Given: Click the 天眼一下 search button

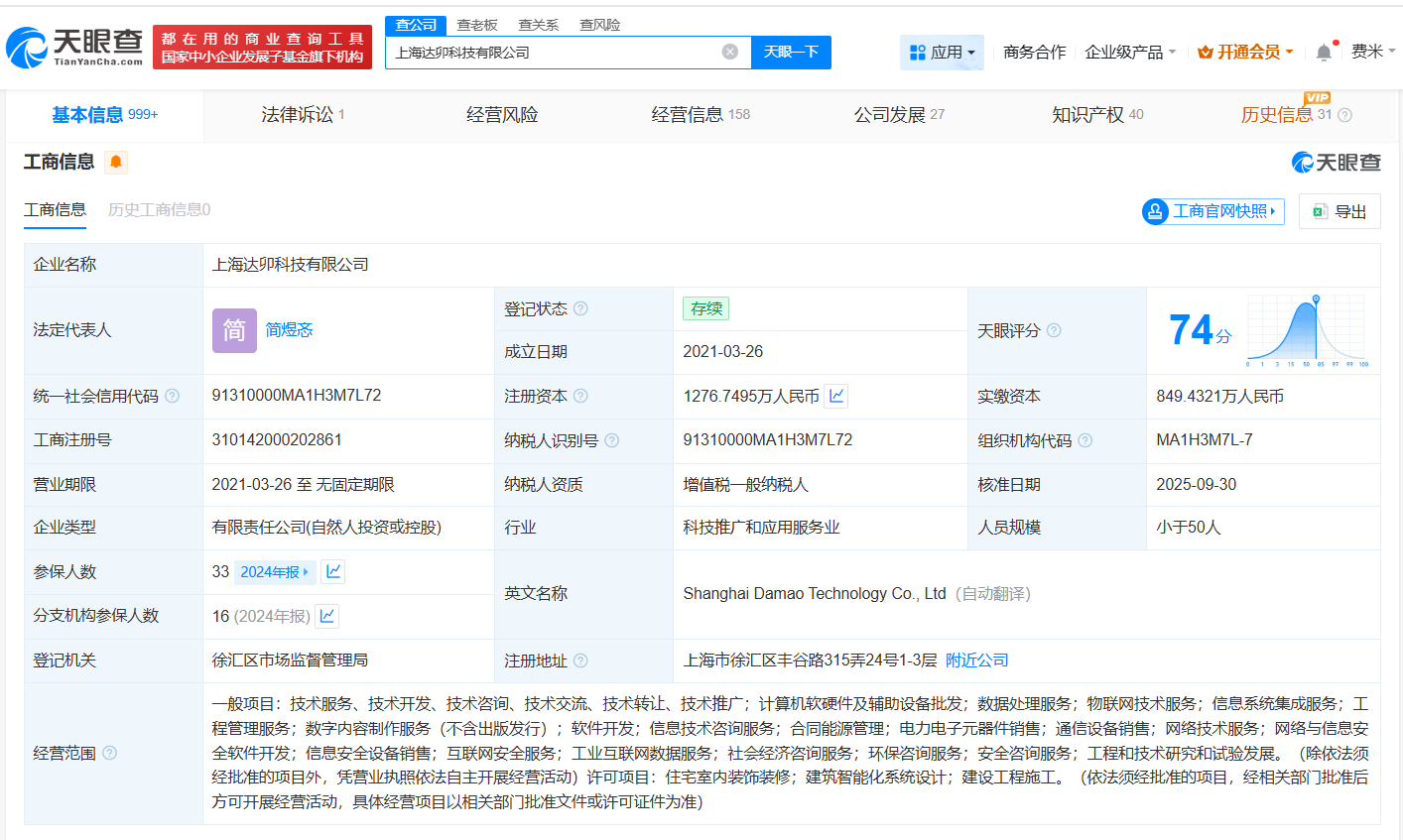Looking at the screenshot, I should (x=791, y=52).
